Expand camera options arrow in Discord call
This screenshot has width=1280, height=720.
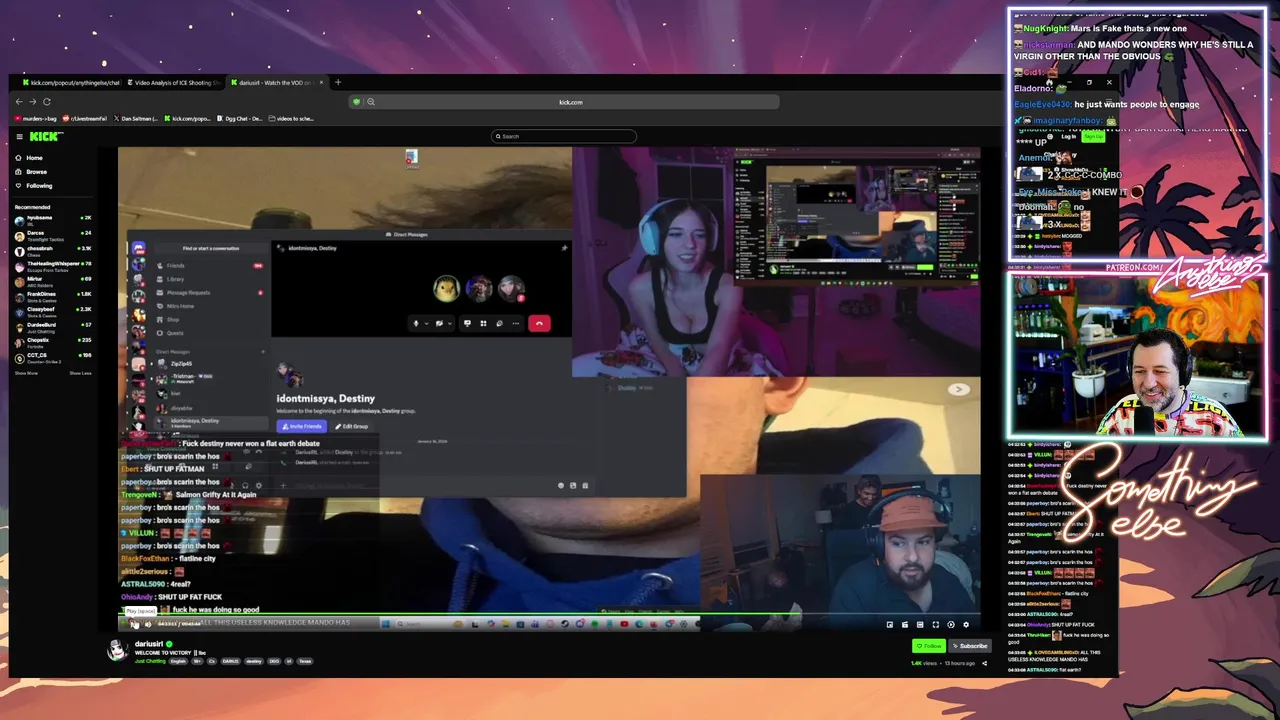[x=450, y=323]
